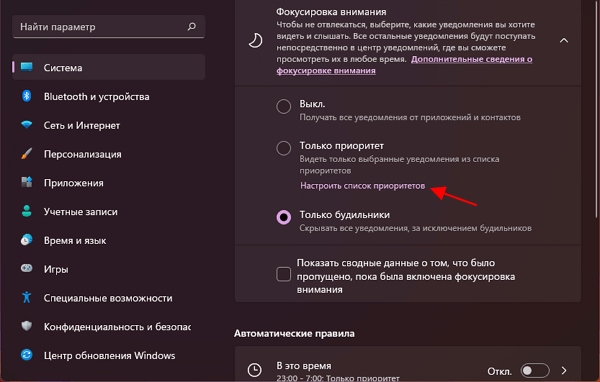This screenshot has width=600, height=382.
Task: Click the Персонализация paintbrush icon
Action: pos(26,154)
